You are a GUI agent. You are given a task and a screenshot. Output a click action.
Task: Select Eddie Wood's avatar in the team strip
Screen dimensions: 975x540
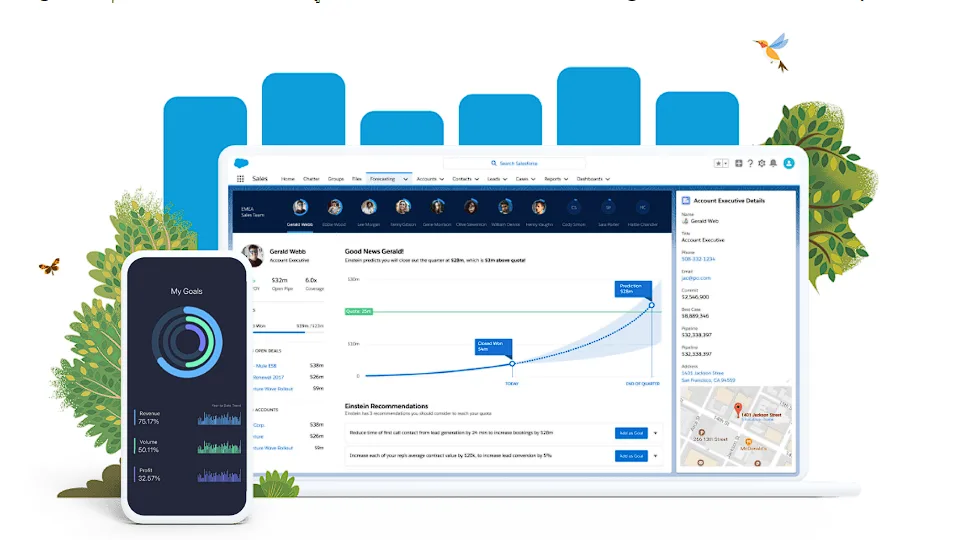point(335,207)
